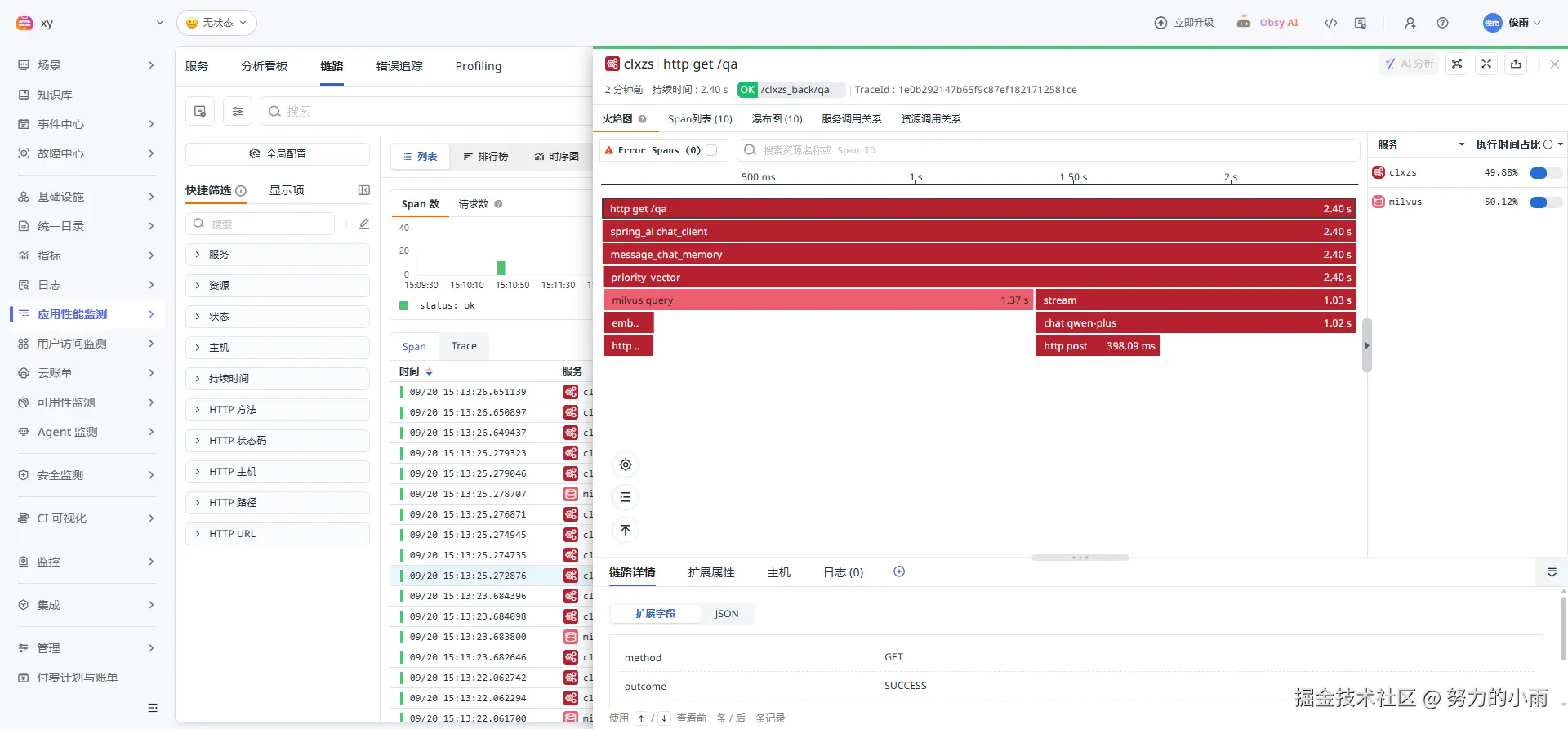Switch to the 时序图 view
The image size is (1568, 729).
click(556, 156)
